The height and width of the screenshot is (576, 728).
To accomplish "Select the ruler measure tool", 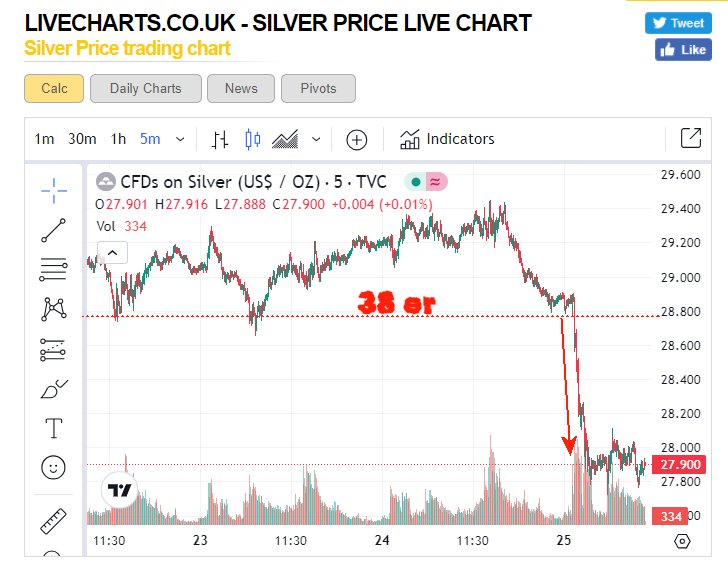I will 54,522.
